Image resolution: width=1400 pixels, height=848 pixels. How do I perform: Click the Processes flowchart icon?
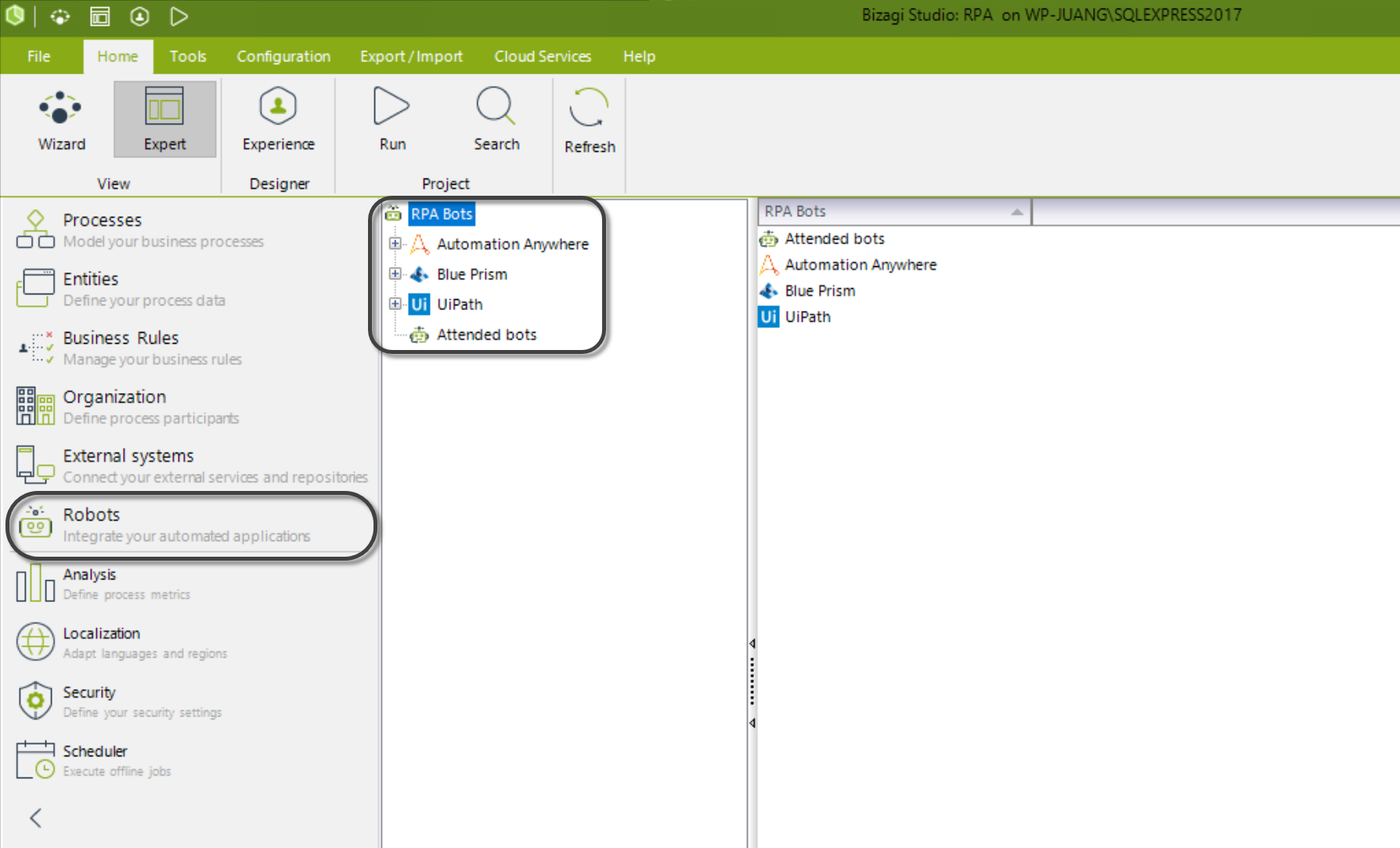(35, 229)
